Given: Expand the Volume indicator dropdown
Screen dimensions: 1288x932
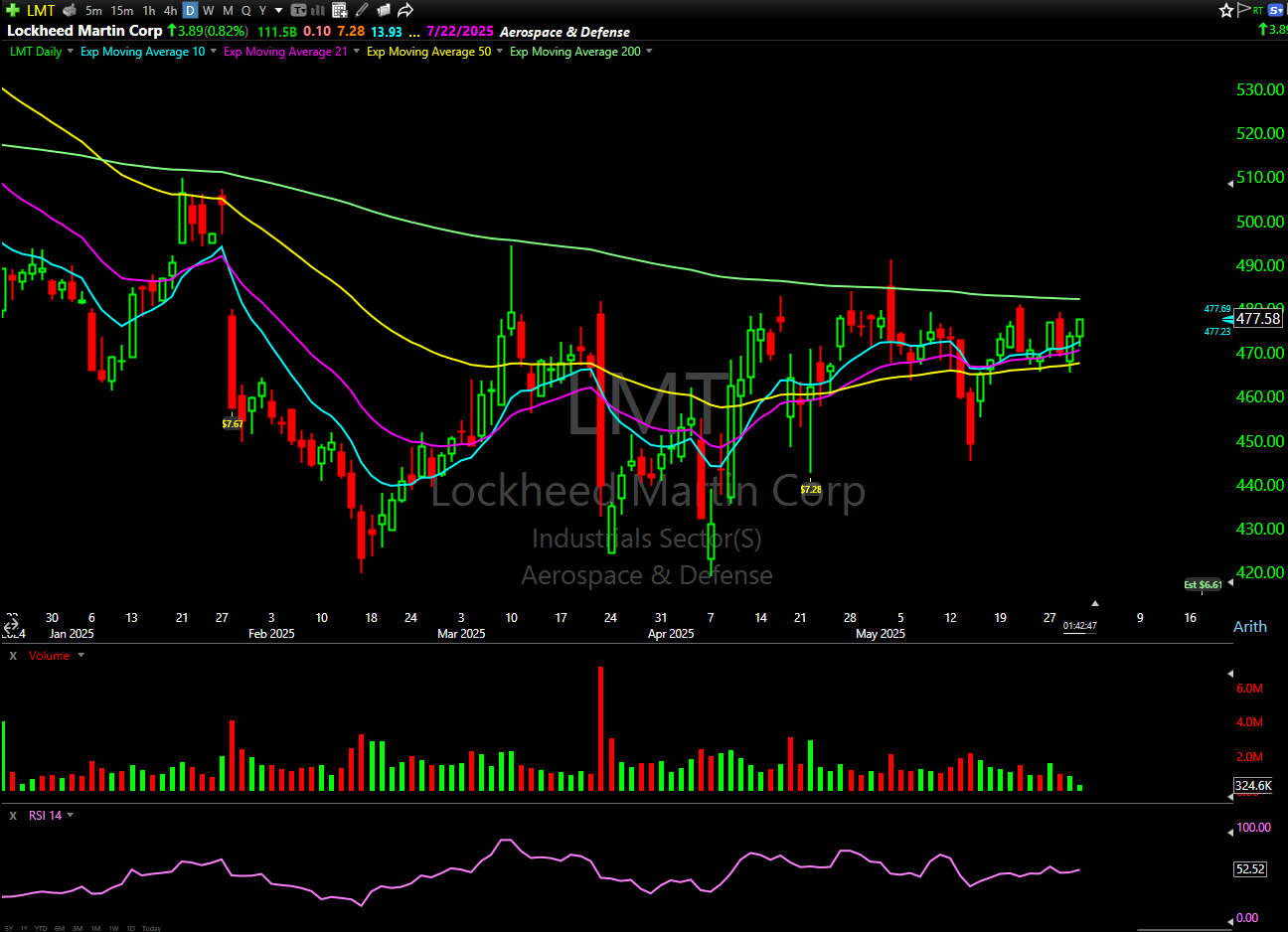Looking at the screenshot, I should (80, 656).
